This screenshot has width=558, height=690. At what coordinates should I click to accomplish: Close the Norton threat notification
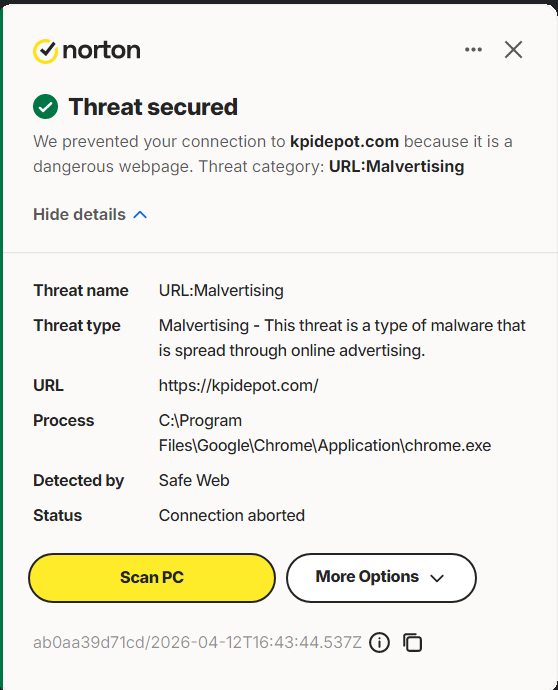(x=513, y=49)
